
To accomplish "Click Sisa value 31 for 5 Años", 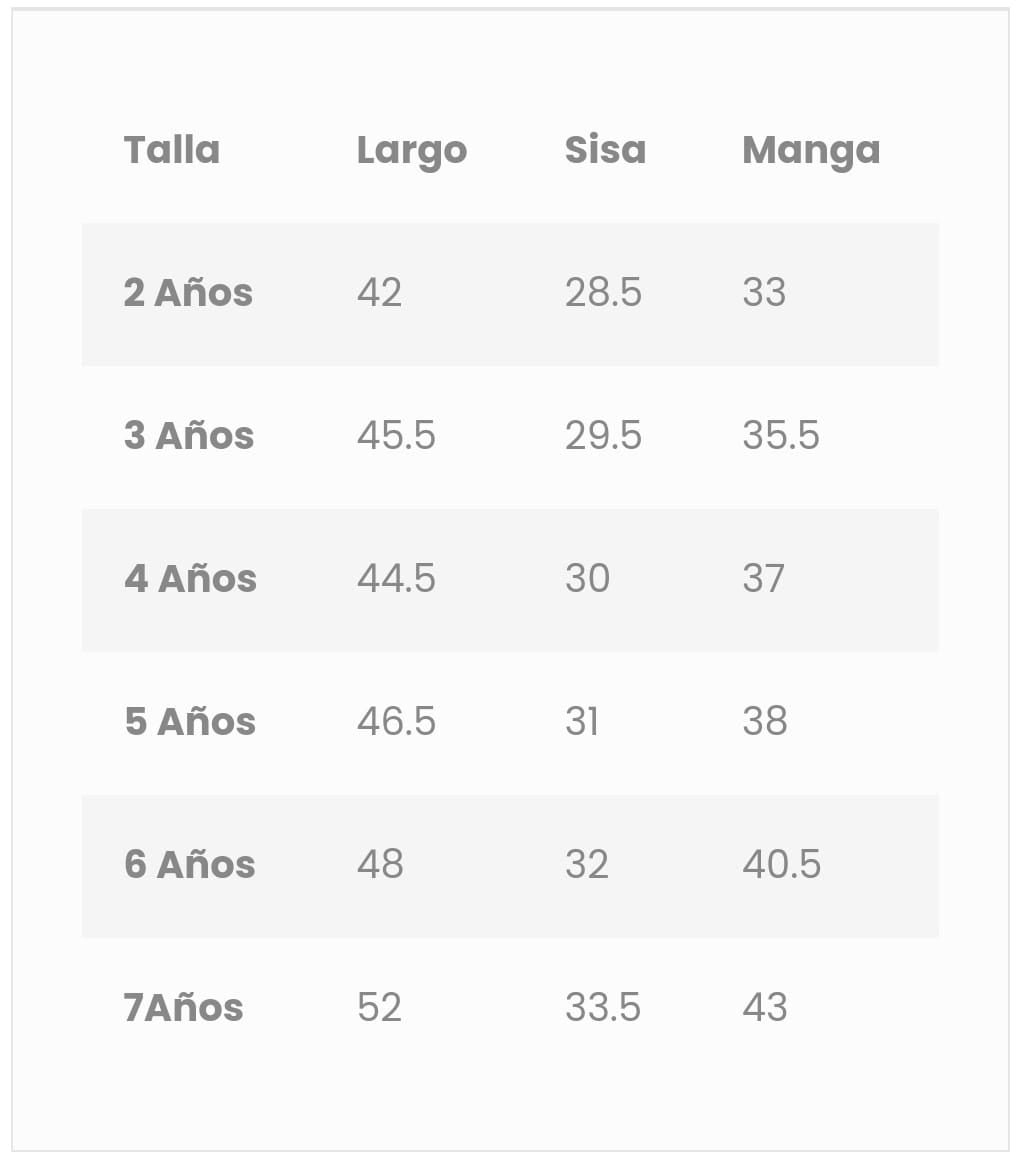I will (582, 722).
